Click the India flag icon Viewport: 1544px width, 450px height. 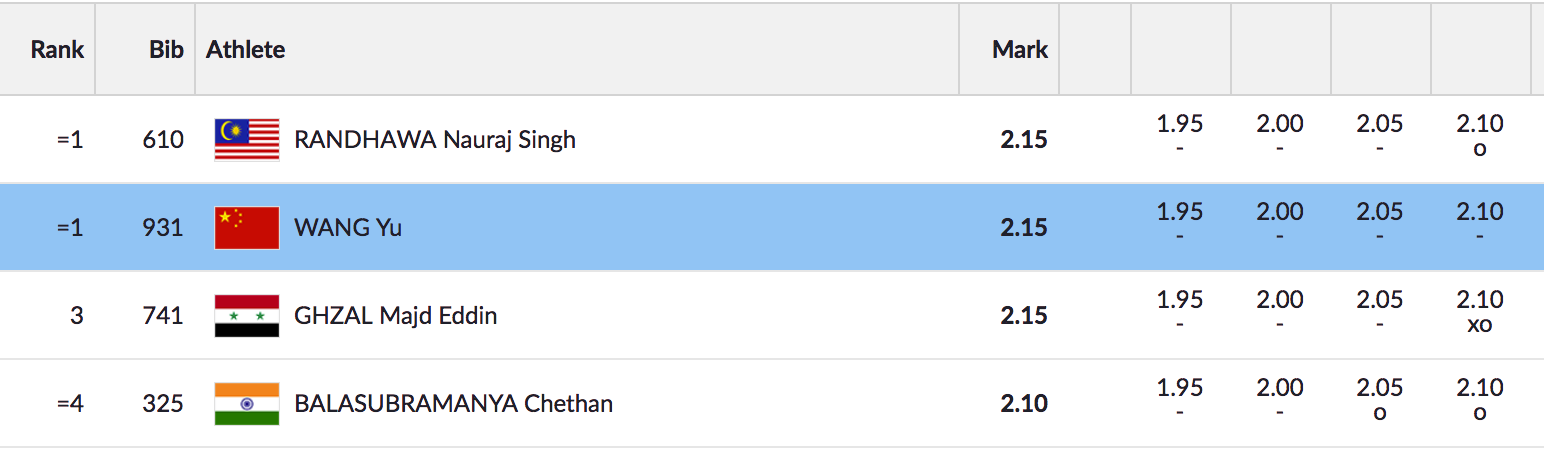246,403
